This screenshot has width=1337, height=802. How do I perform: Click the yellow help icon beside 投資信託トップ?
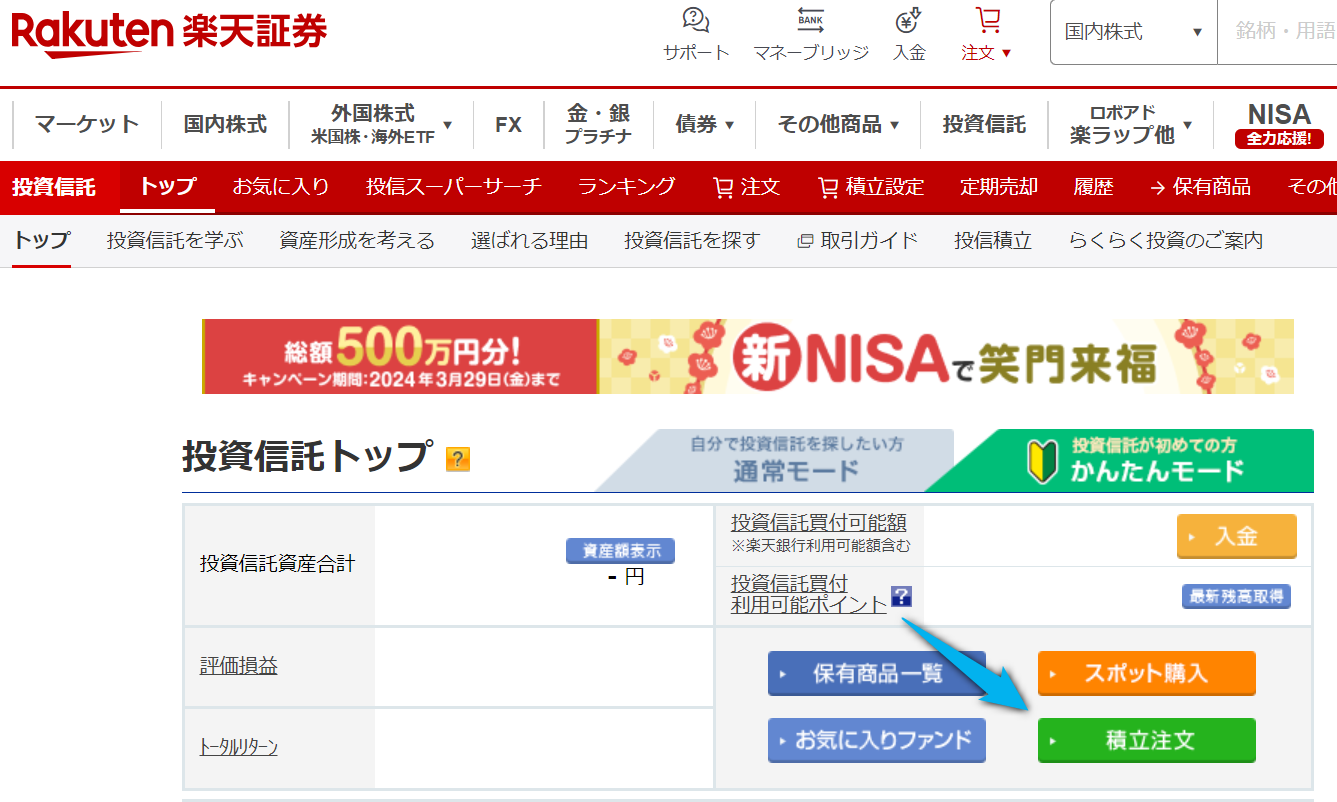coord(458,459)
